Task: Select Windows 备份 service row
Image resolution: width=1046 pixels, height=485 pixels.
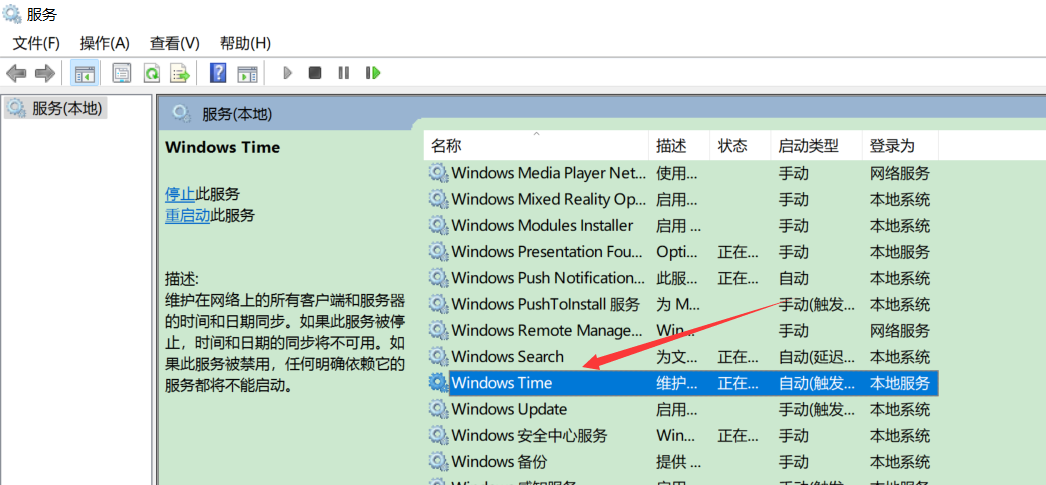Action: pos(681,462)
